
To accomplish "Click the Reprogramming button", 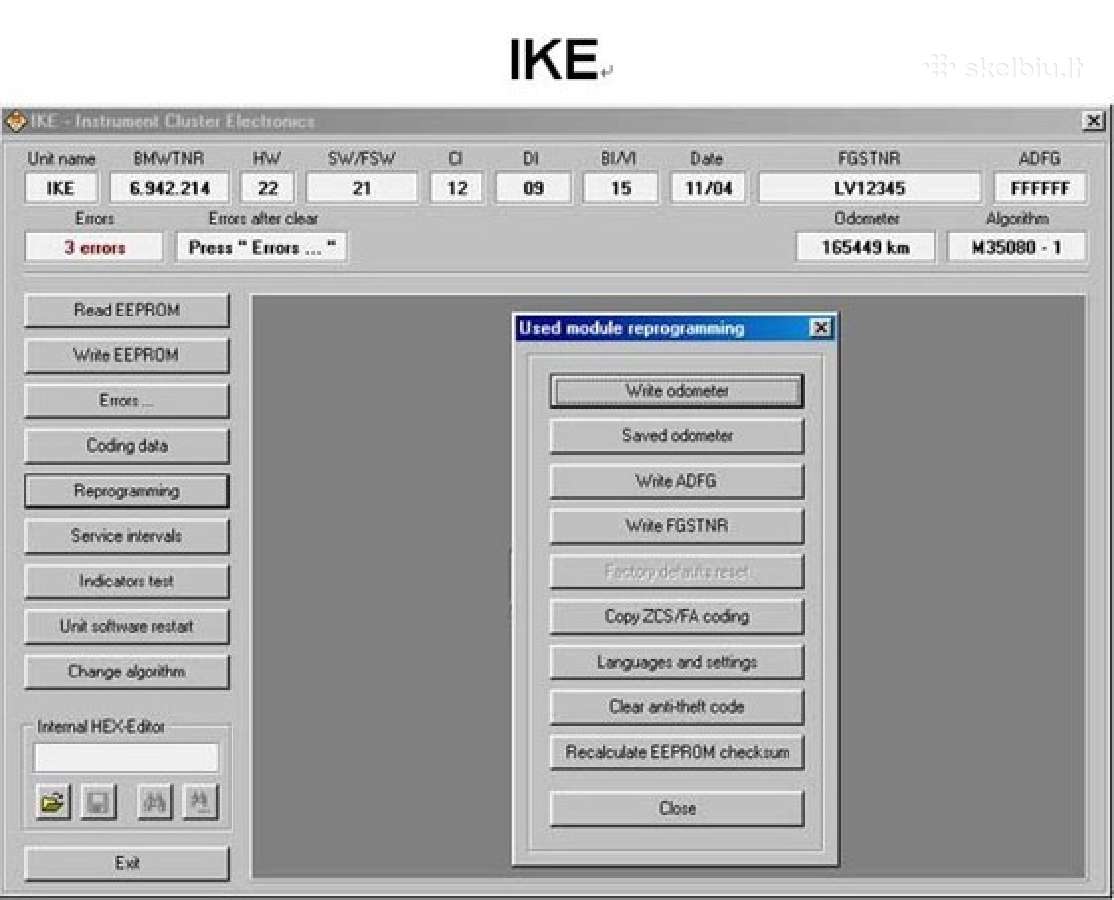I will (x=126, y=491).
